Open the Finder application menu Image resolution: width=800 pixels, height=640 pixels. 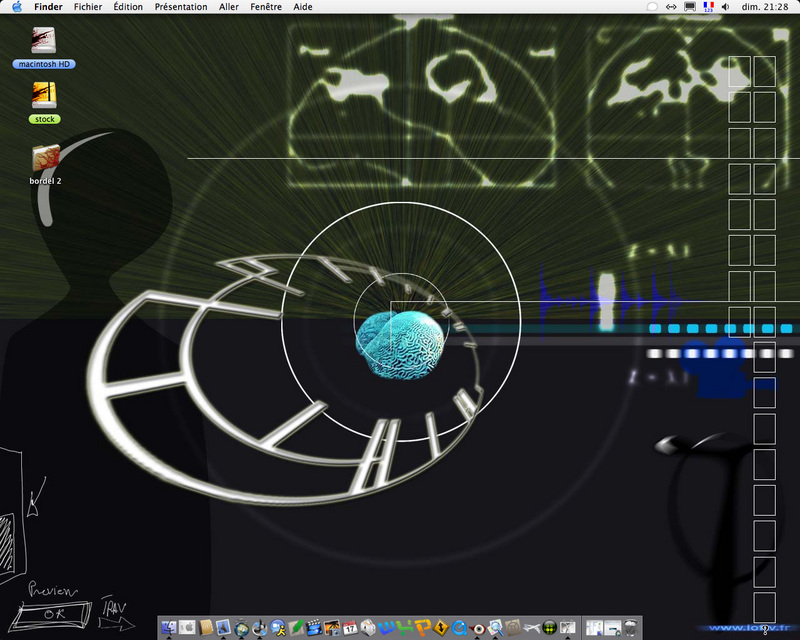48,7
